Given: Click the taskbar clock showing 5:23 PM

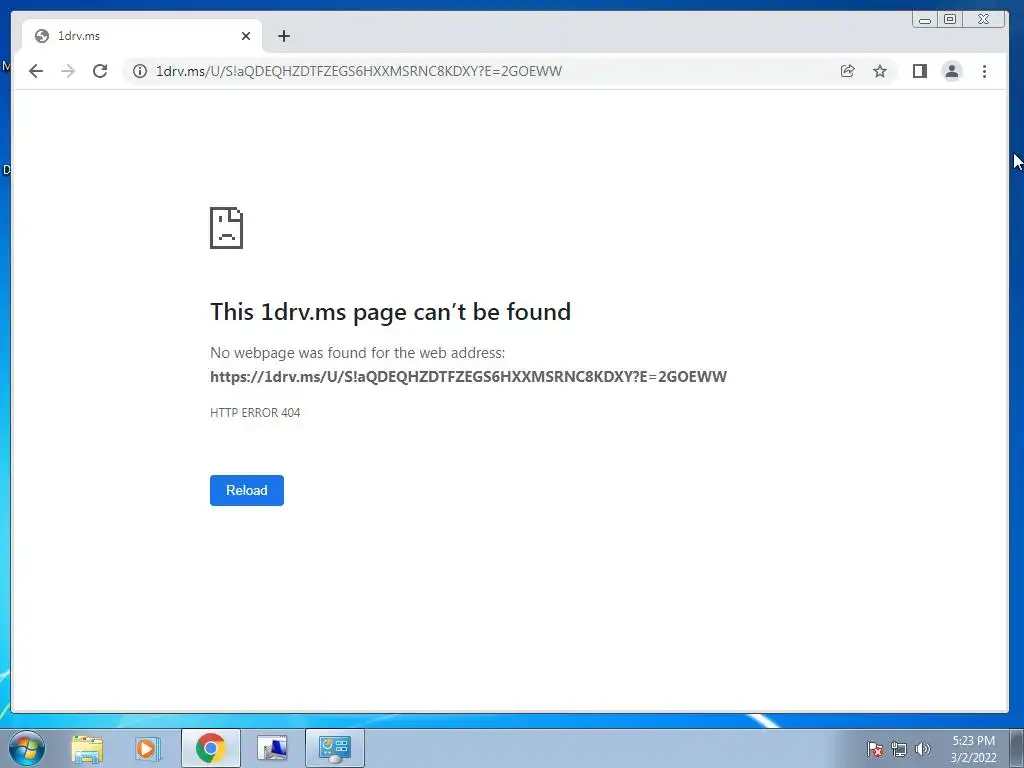Looking at the screenshot, I should tap(973, 749).
